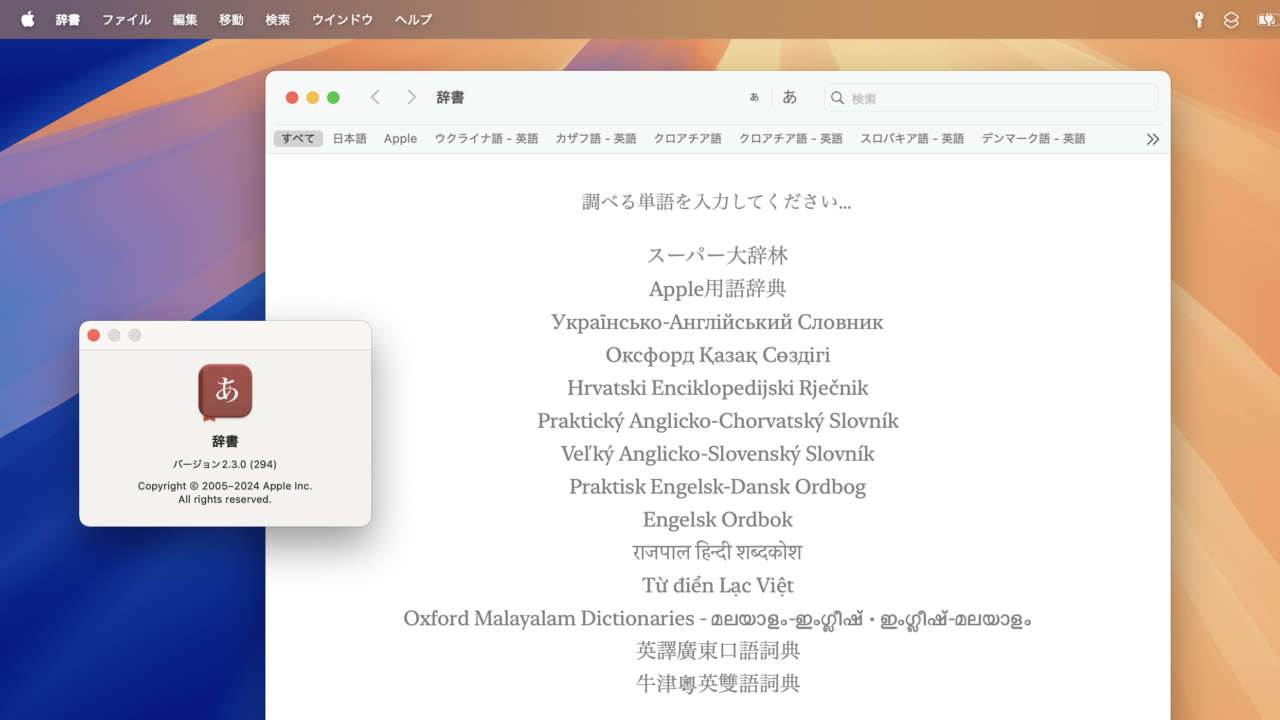Select the 日本語 dictionary tab
The height and width of the screenshot is (720, 1280).
pyautogui.click(x=350, y=139)
